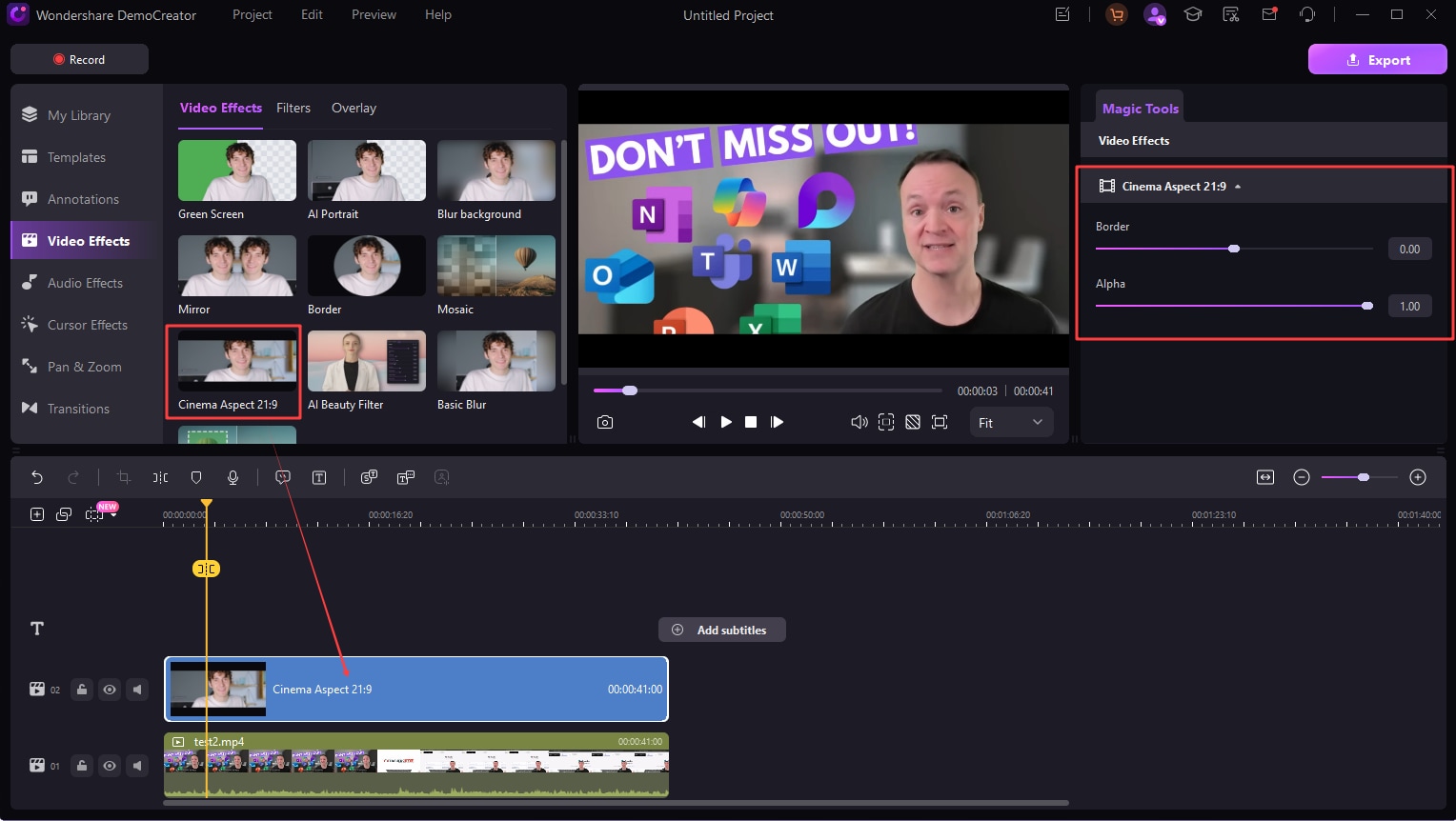Screen dimensions: 1456x821
Task: Open the Fit zoom dropdown in preview
Action: 1011,423
